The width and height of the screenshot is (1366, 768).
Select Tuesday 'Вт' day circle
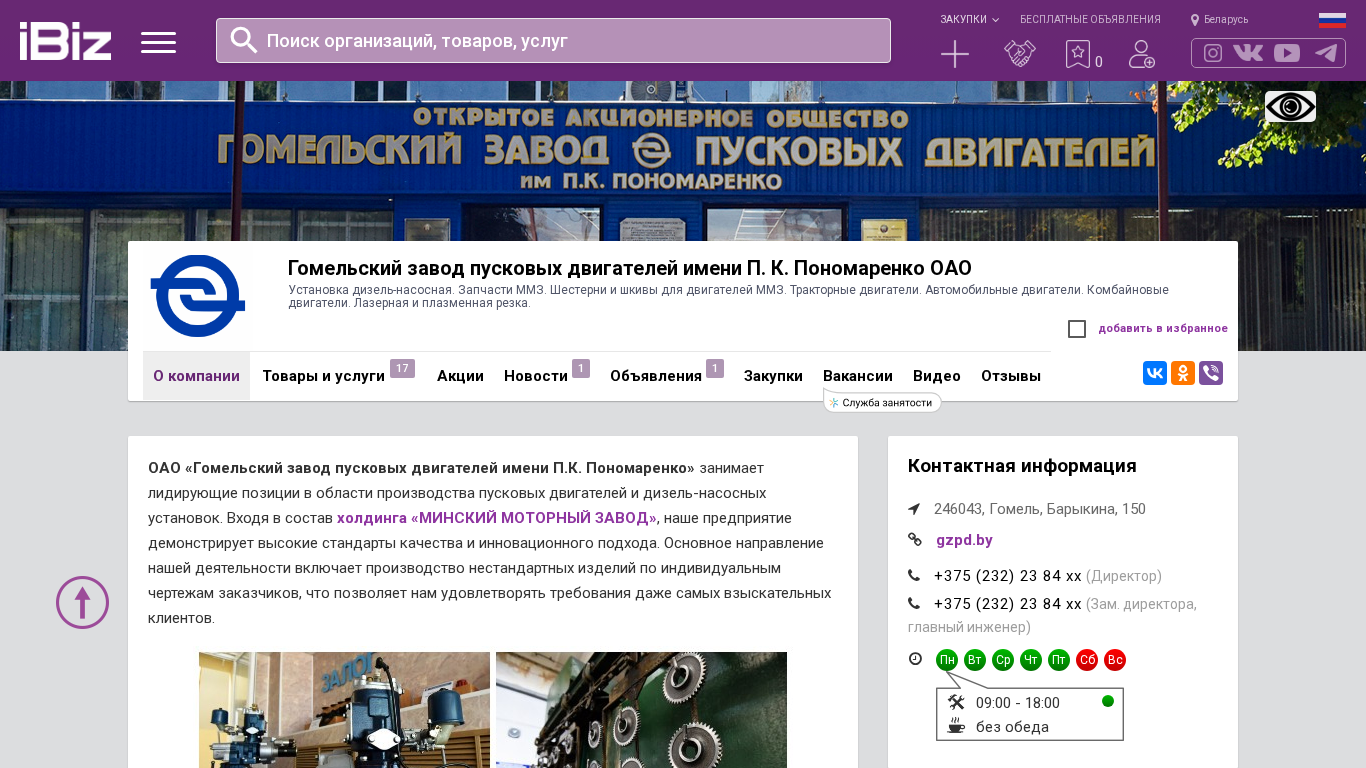coord(975,660)
